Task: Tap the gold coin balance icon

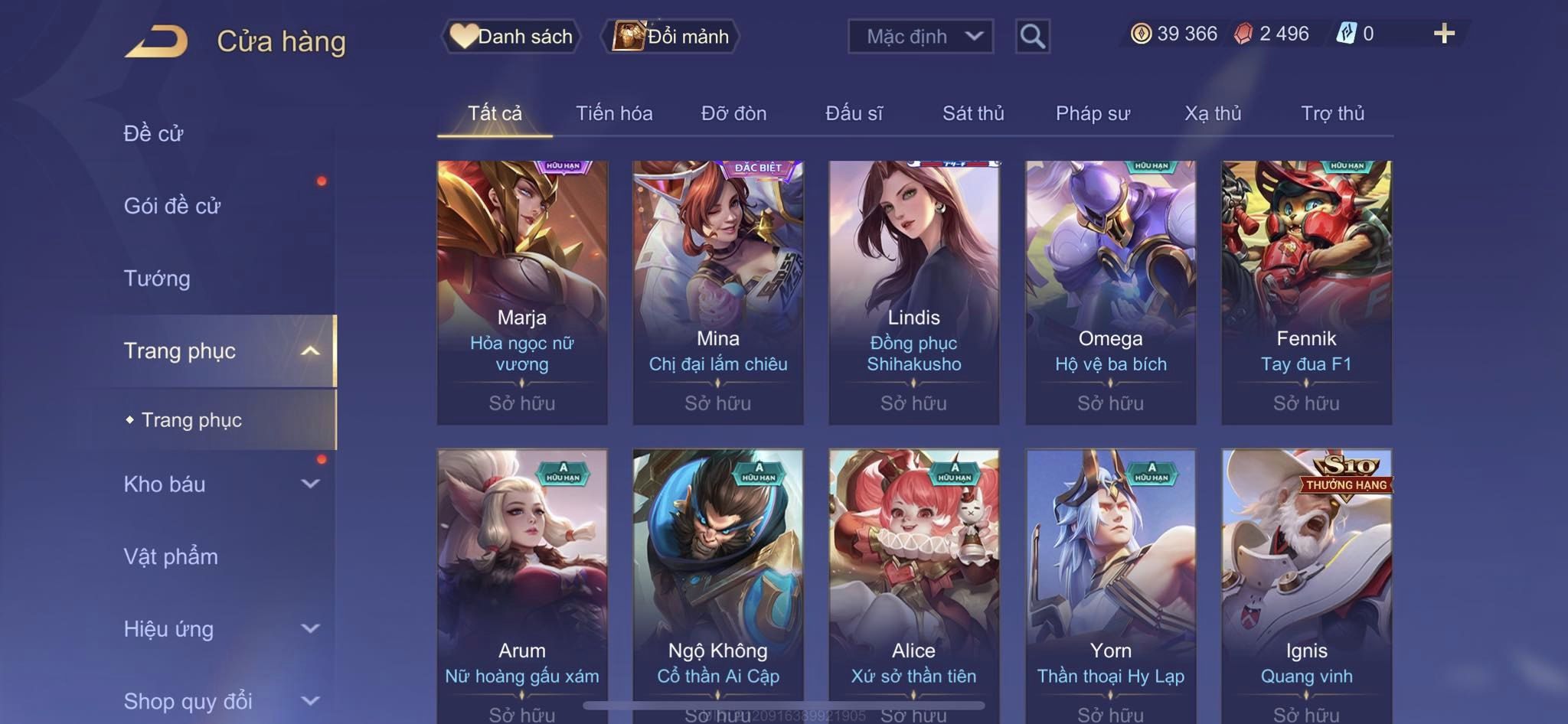Action: point(1141,34)
